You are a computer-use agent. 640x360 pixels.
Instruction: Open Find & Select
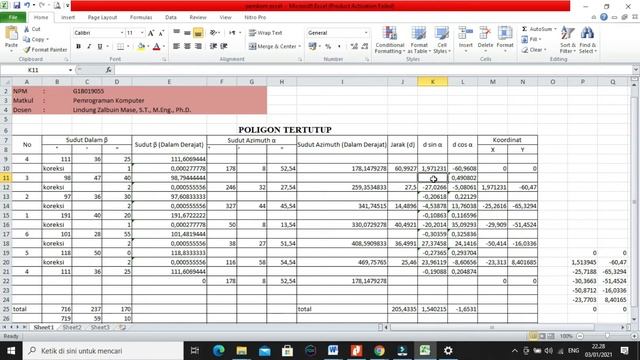587,40
